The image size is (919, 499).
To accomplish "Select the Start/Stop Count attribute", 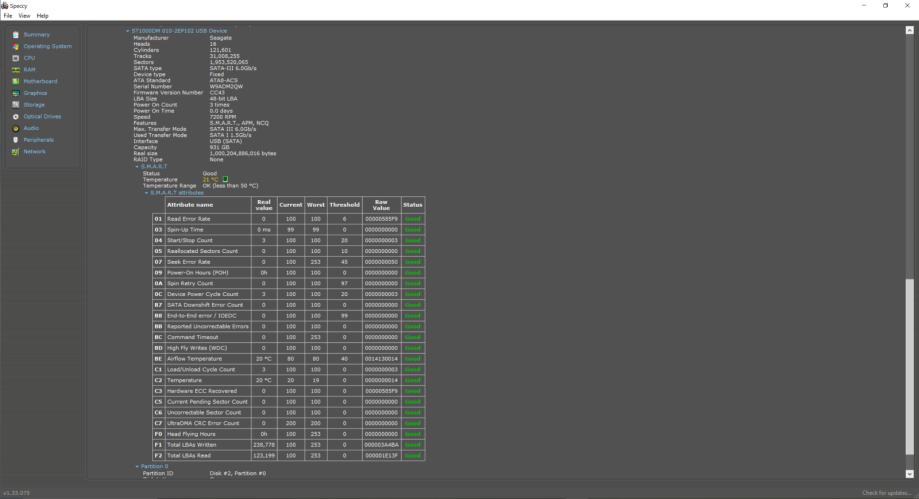I will (189, 240).
